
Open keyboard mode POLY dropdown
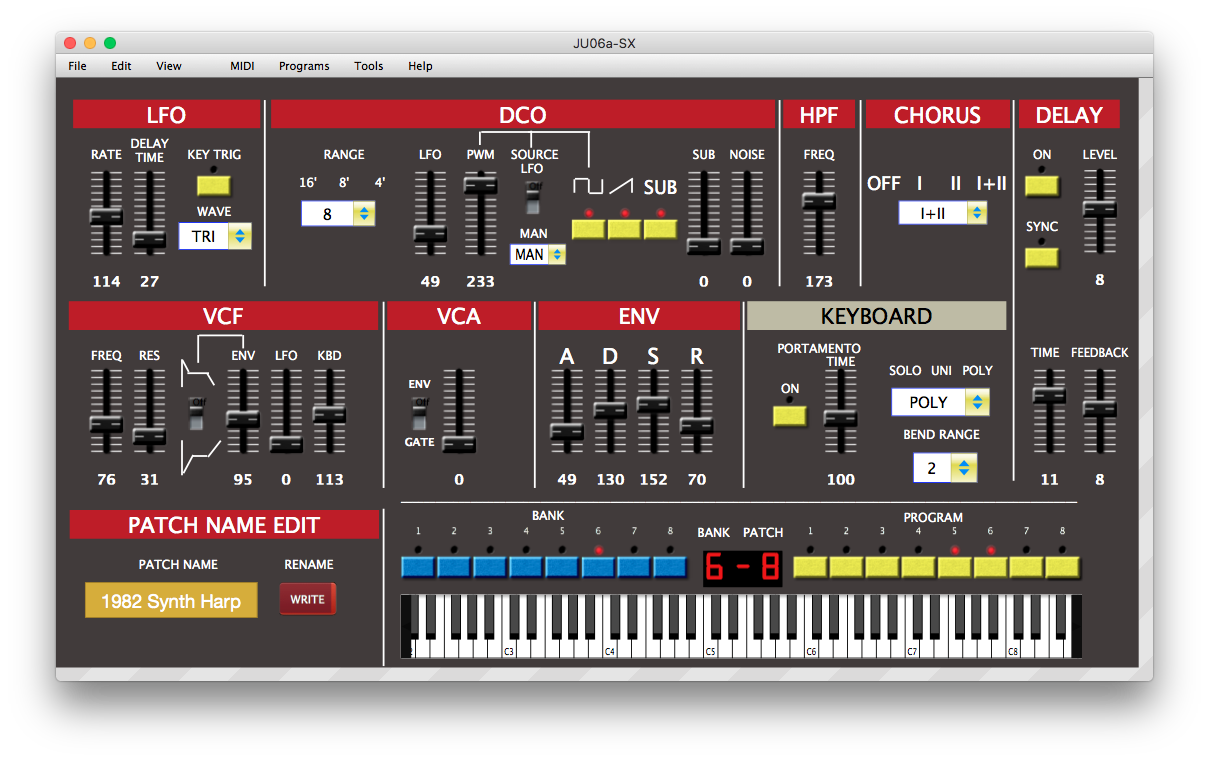pyautogui.click(x=941, y=402)
